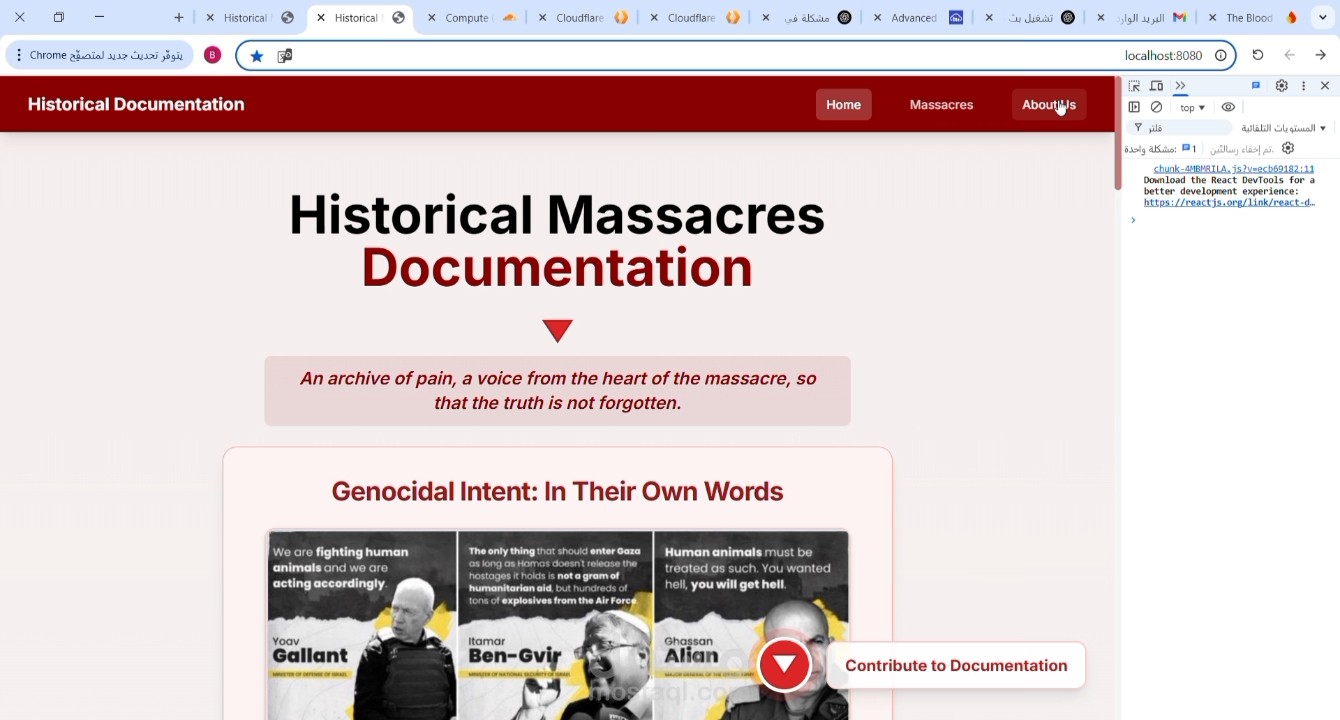Screen dimensions: 1340x720
Task: Open About Us page from navbar
Action: click(x=1049, y=105)
